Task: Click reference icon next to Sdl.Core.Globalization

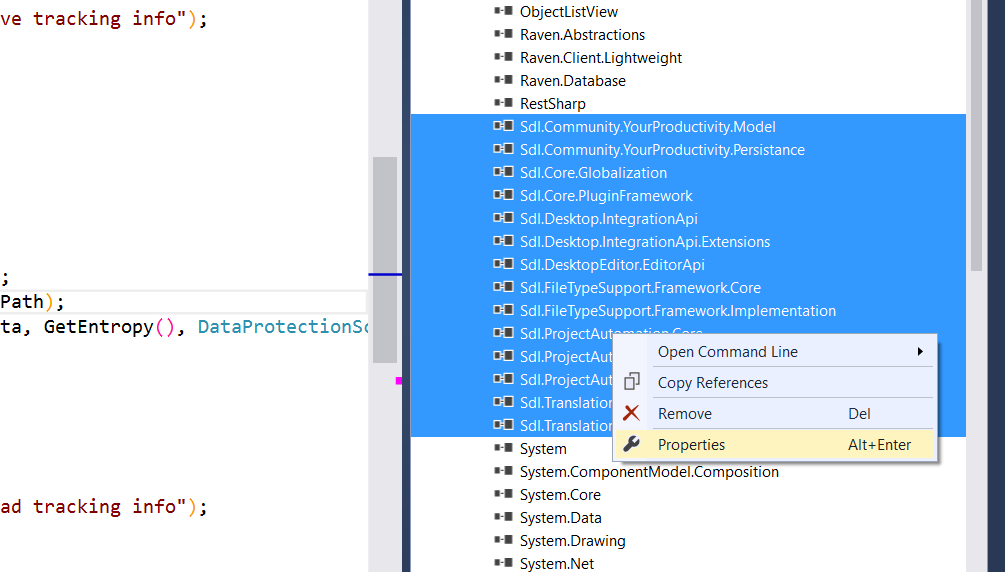Action: (503, 172)
